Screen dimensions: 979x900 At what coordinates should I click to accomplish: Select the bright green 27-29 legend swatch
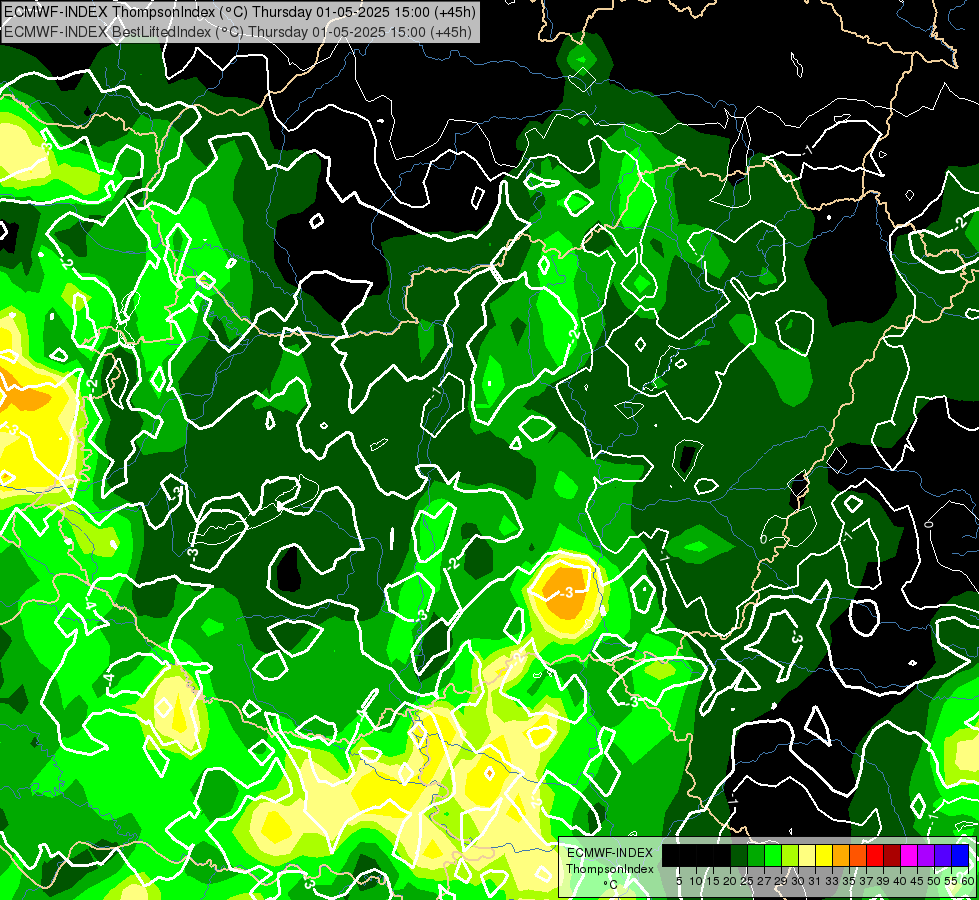[x=773, y=855]
